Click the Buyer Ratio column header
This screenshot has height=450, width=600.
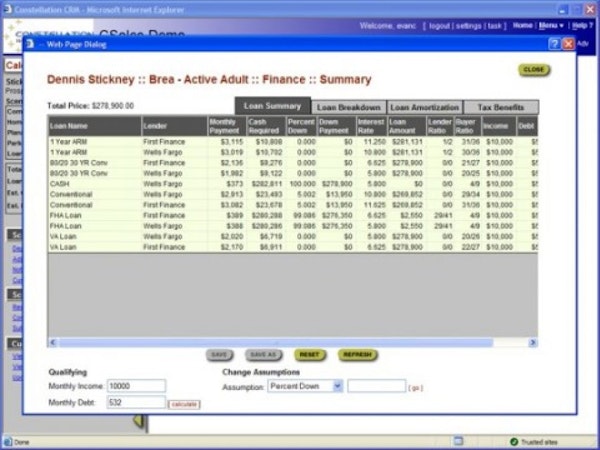click(x=467, y=126)
